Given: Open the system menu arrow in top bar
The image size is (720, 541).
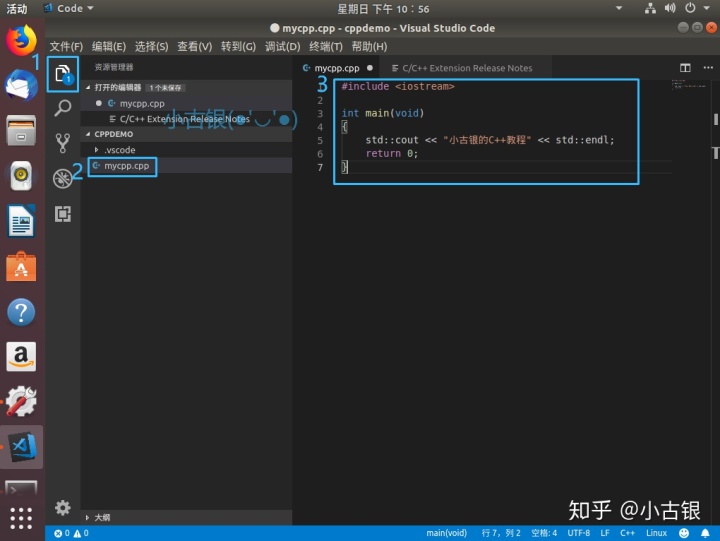Looking at the screenshot, I should pyautogui.click(x=706, y=8).
